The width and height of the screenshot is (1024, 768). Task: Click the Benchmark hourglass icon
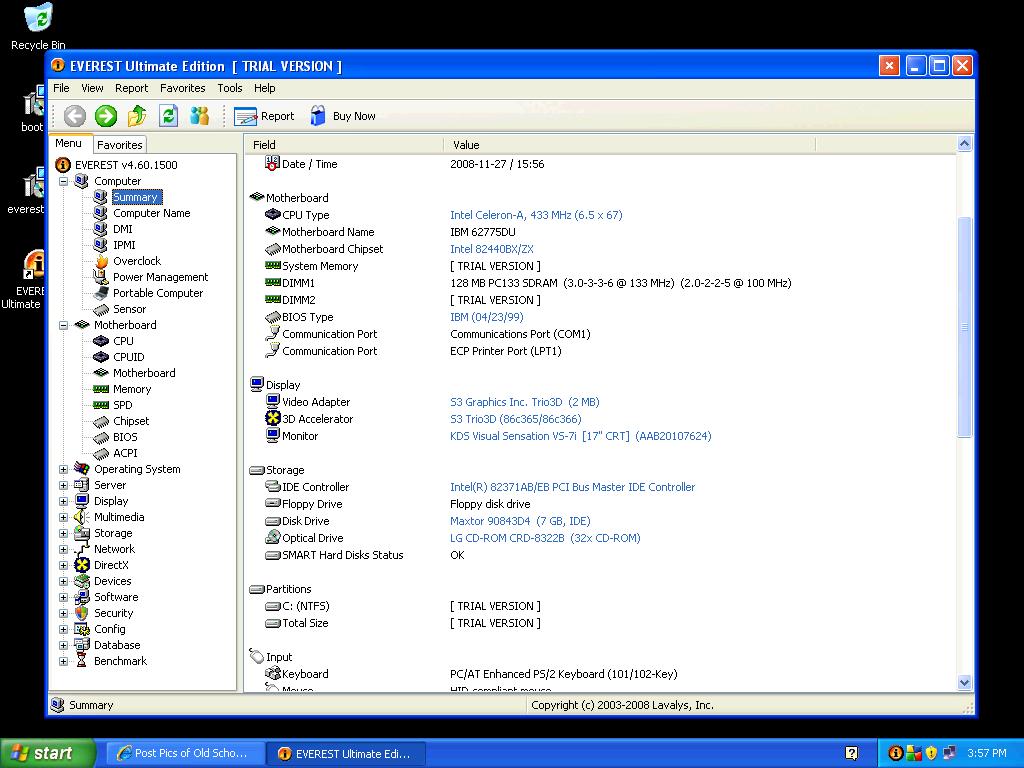point(82,661)
